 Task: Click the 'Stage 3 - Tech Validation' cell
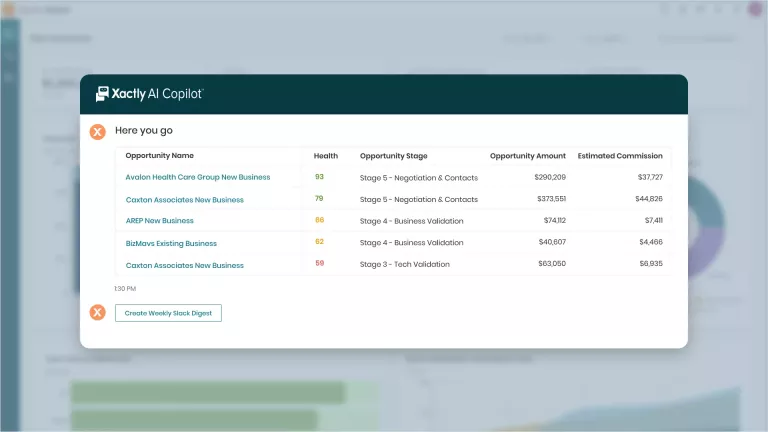point(405,264)
